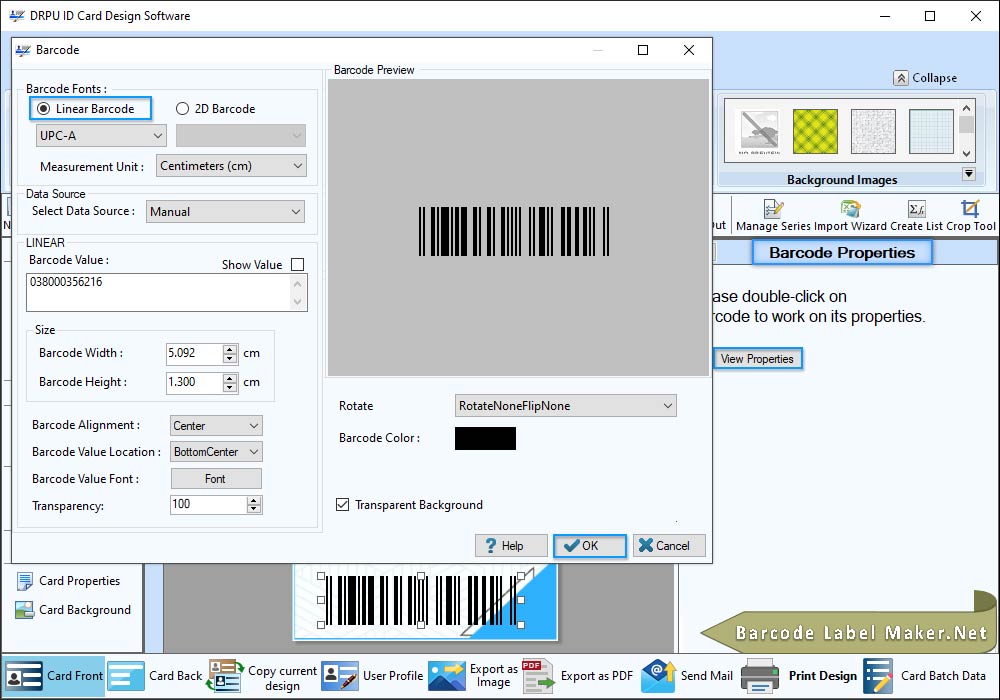Select the Linear Barcode radio button
Screen dimensions: 1000x700
(x=43, y=109)
